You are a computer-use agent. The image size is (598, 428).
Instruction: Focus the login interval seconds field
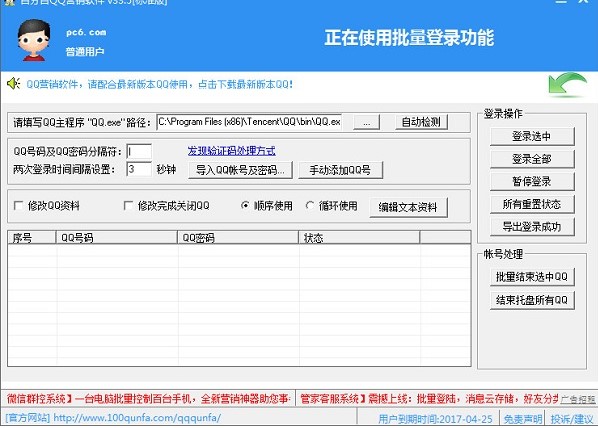tap(139, 169)
